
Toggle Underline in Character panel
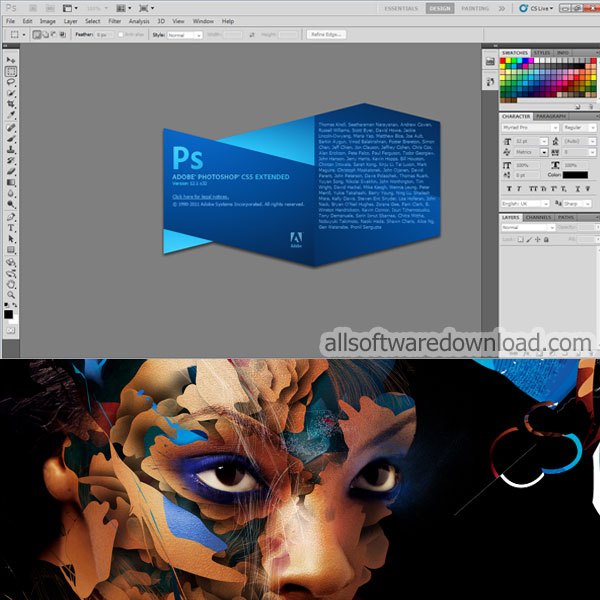click(577, 189)
